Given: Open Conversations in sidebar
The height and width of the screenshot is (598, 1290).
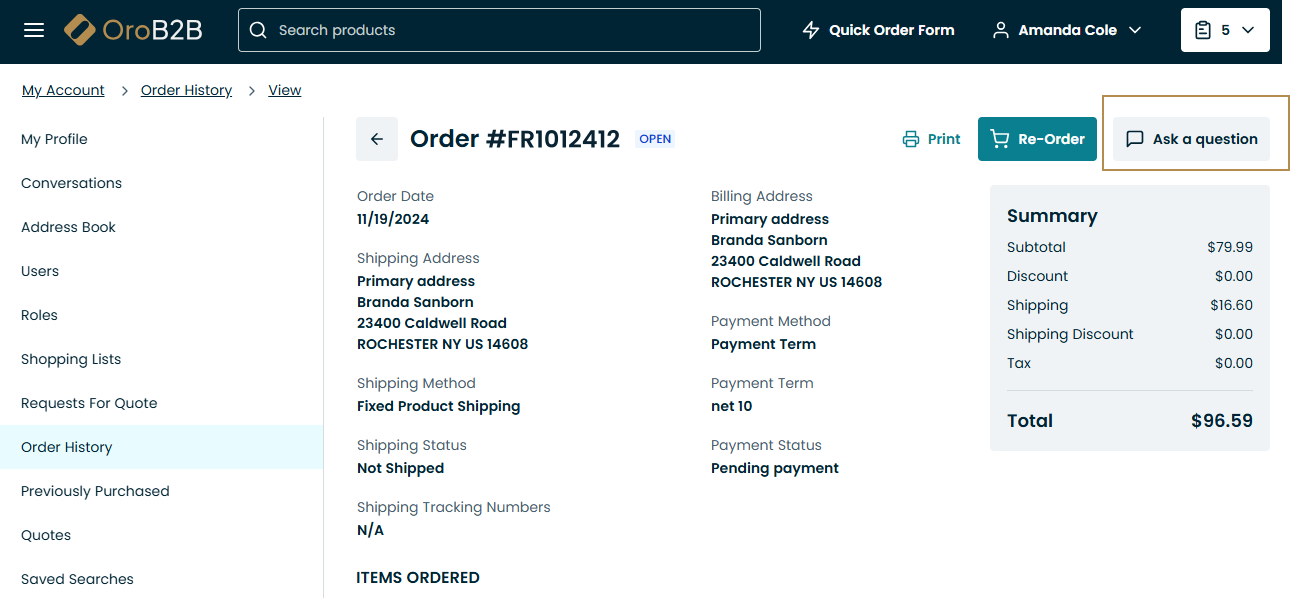Looking at the screenshot, I should pos(71,183).
